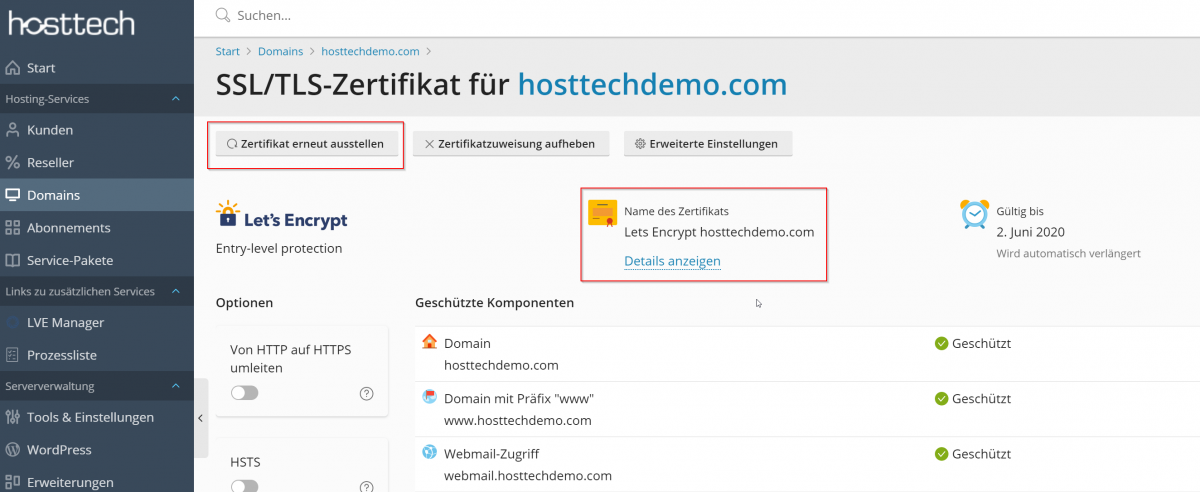Click the Tools & Einstellungen sliders icon

pyautogui.click(x=13, y=417)
